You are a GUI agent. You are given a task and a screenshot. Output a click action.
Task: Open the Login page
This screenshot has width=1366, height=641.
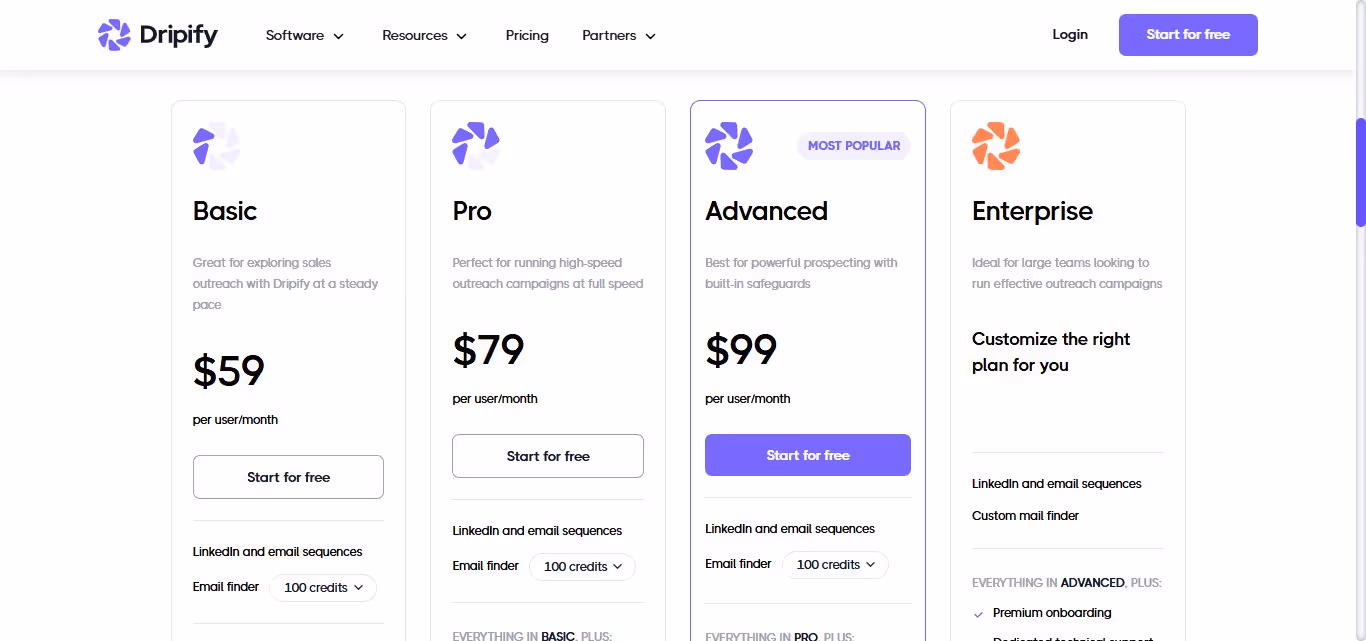pos(1070,34)
